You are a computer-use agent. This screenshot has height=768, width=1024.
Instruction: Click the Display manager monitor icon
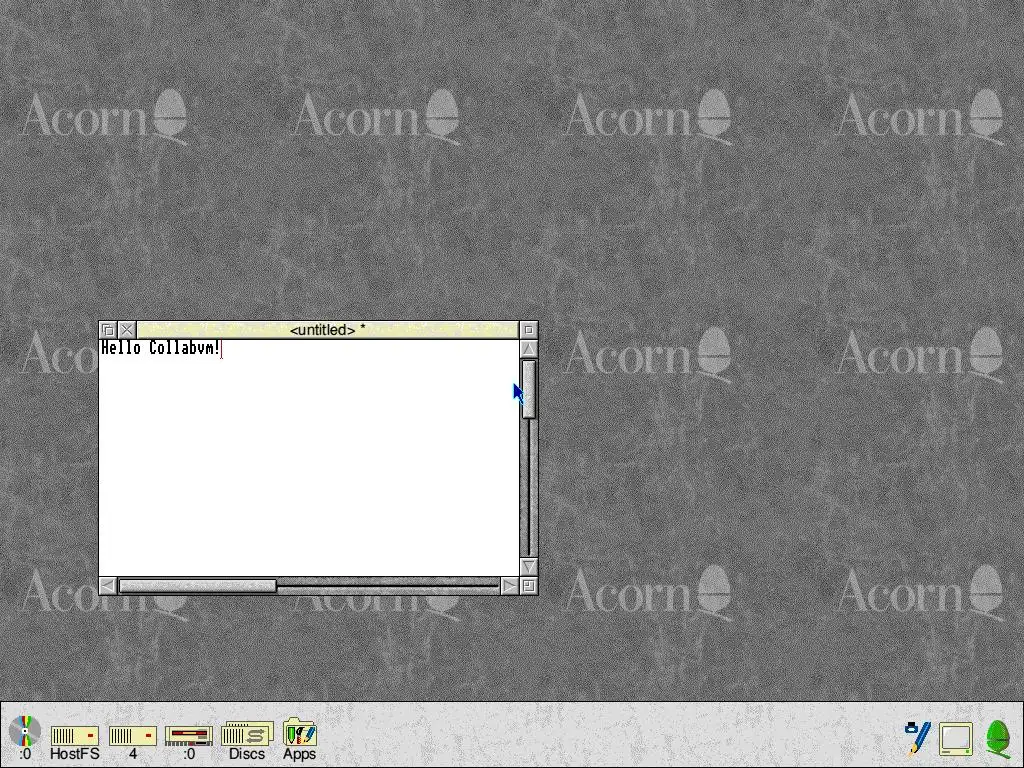(x=956, y=739)
